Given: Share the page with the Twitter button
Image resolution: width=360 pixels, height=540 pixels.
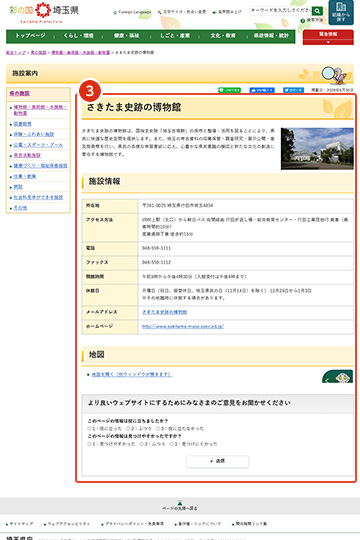Looking at the screenshot, I should coord(294,90).
